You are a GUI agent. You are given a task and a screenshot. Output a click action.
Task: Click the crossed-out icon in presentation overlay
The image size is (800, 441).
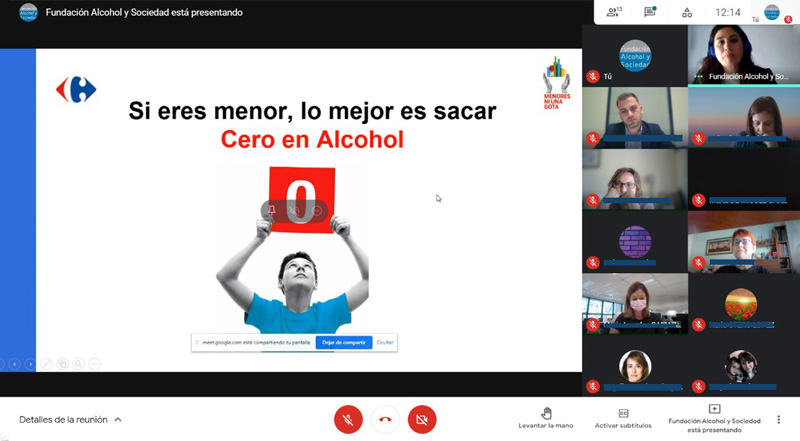click(294, 210)
